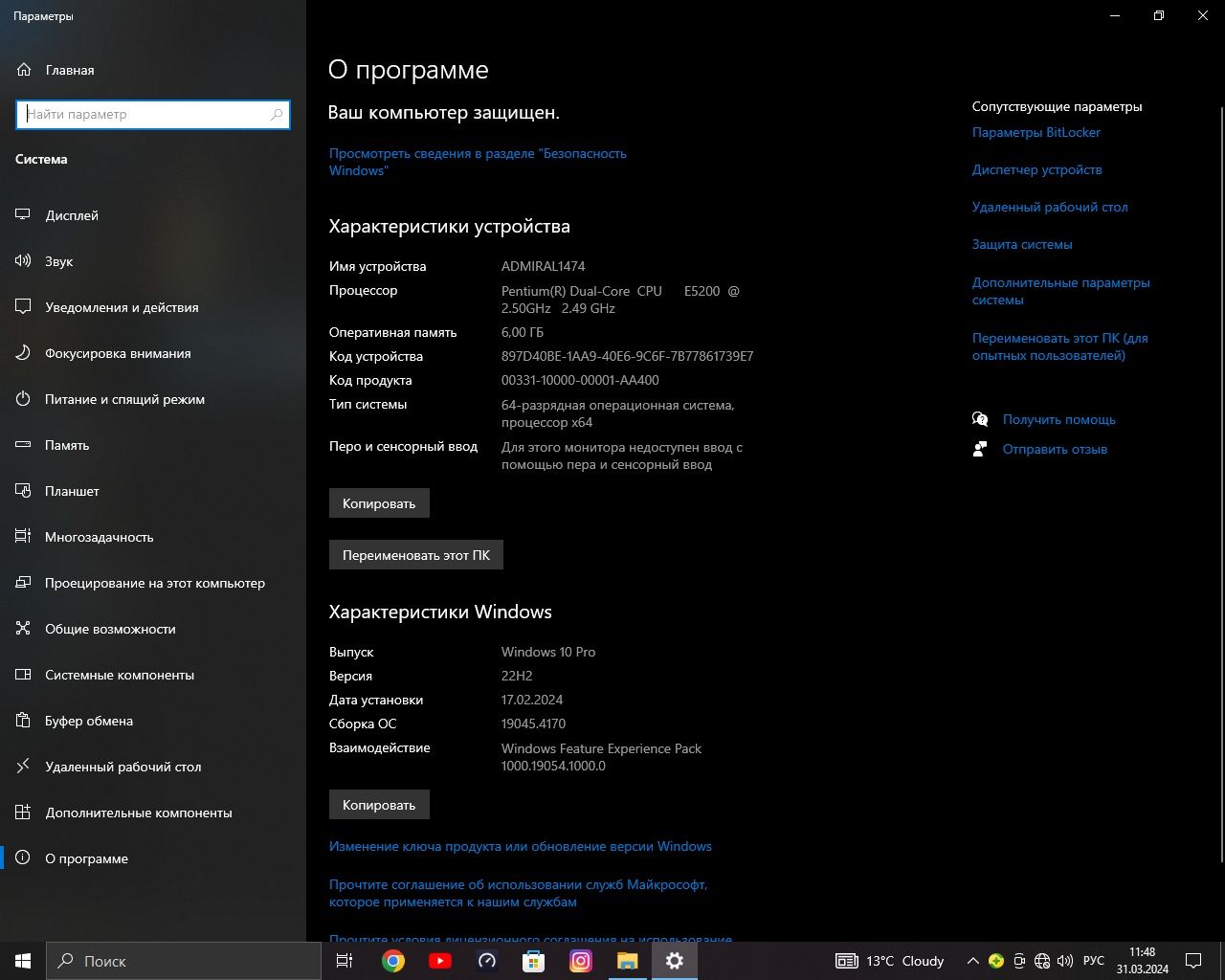
Task: Click the search magnifier icon in Найти параметр
Action: (277, 114)
